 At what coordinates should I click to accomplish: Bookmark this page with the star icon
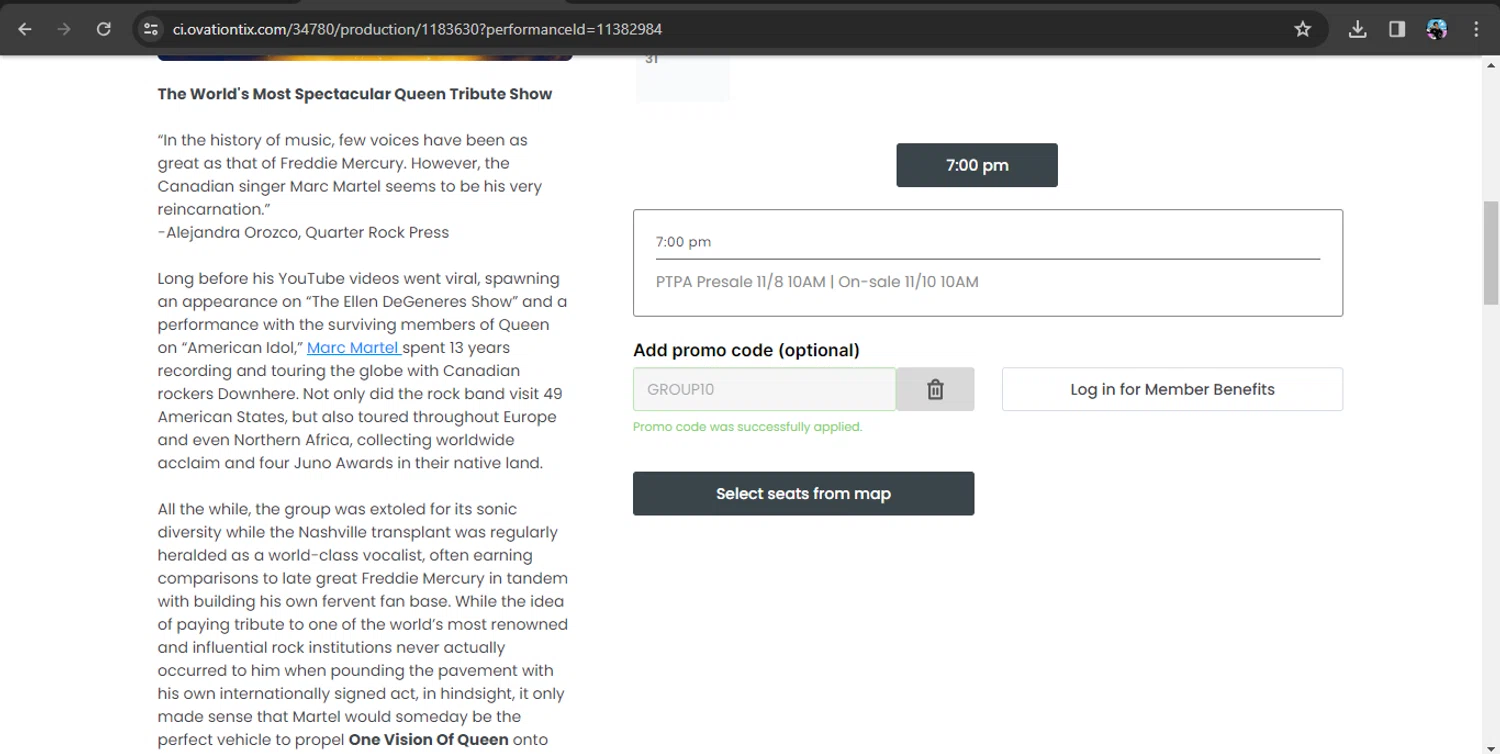click(1302, 29)
